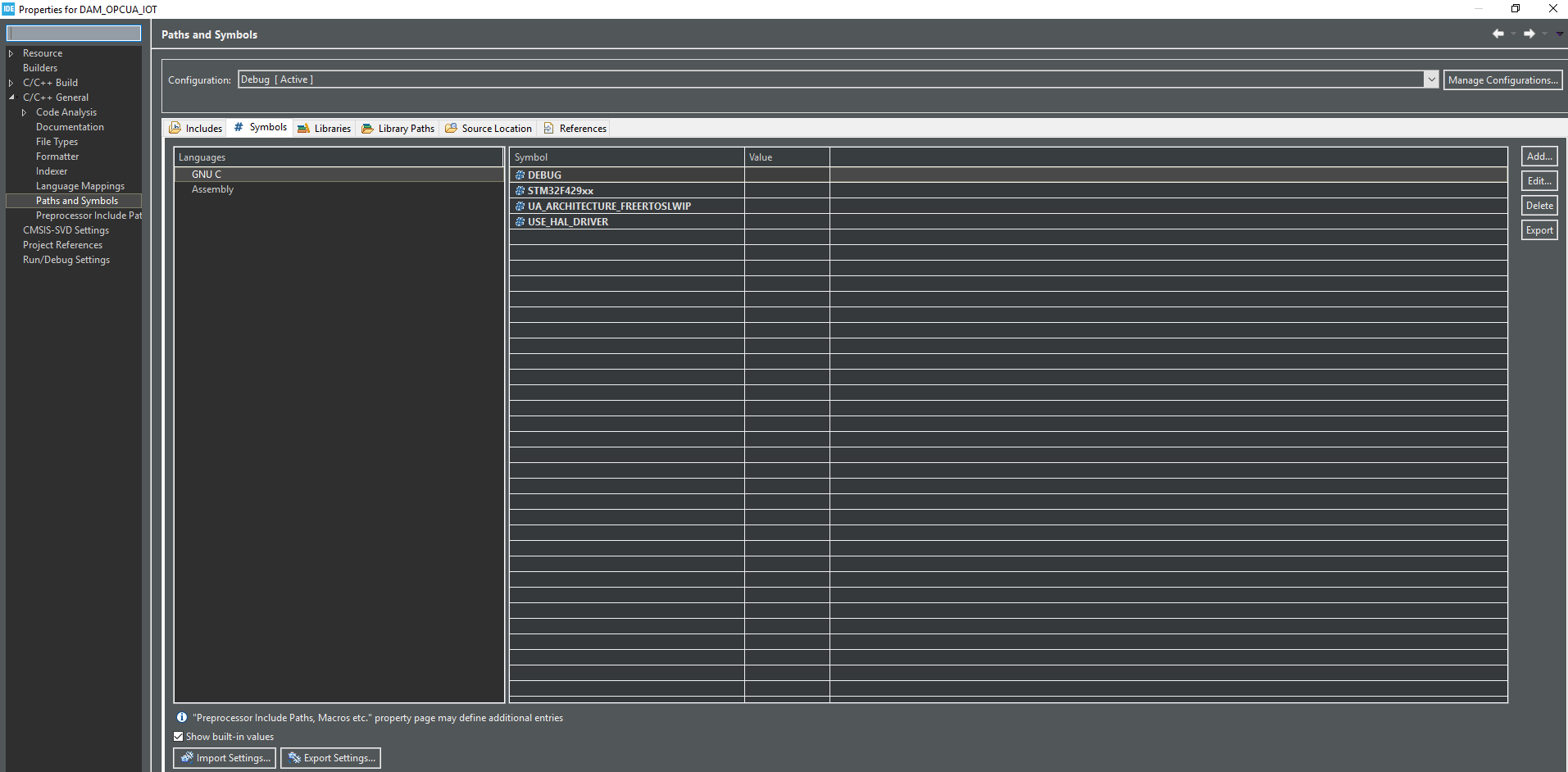This screenshot has width=1568, height=772.
Task: Open the Configuration dropdown
Action: point(1430,79)
